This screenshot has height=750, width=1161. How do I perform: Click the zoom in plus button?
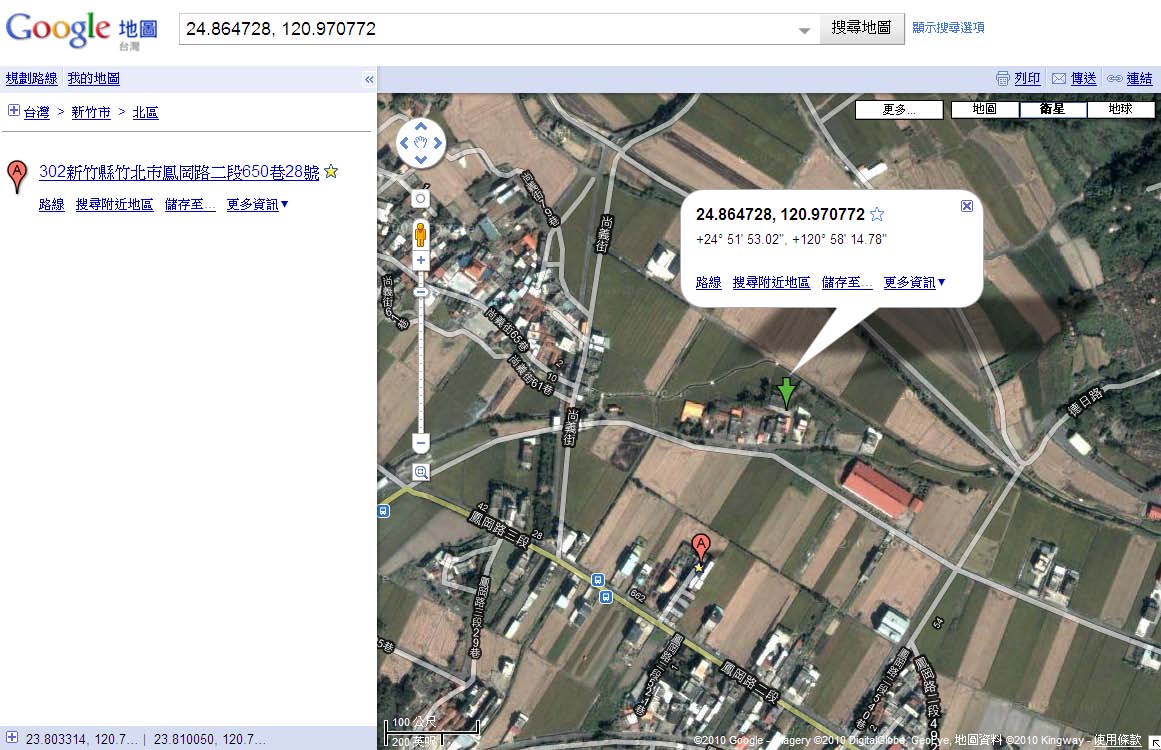pos(421,260)
